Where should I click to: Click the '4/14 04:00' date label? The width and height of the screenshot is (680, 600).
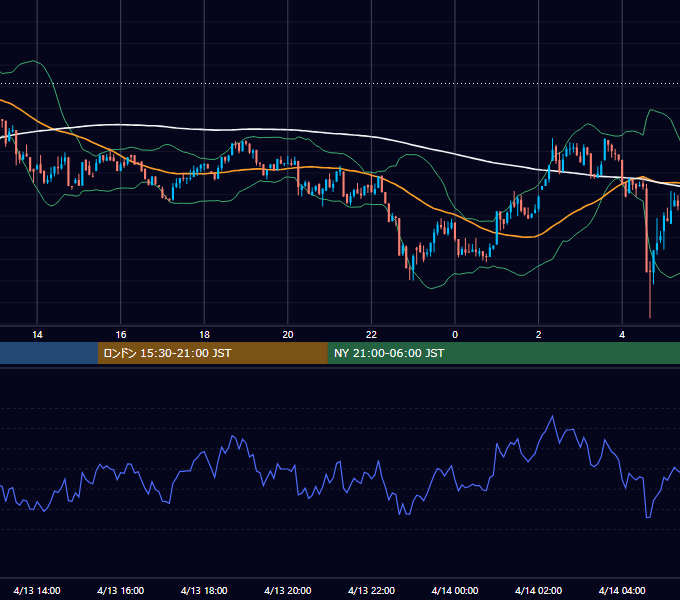pyautogui.click(x=622, y=590)
